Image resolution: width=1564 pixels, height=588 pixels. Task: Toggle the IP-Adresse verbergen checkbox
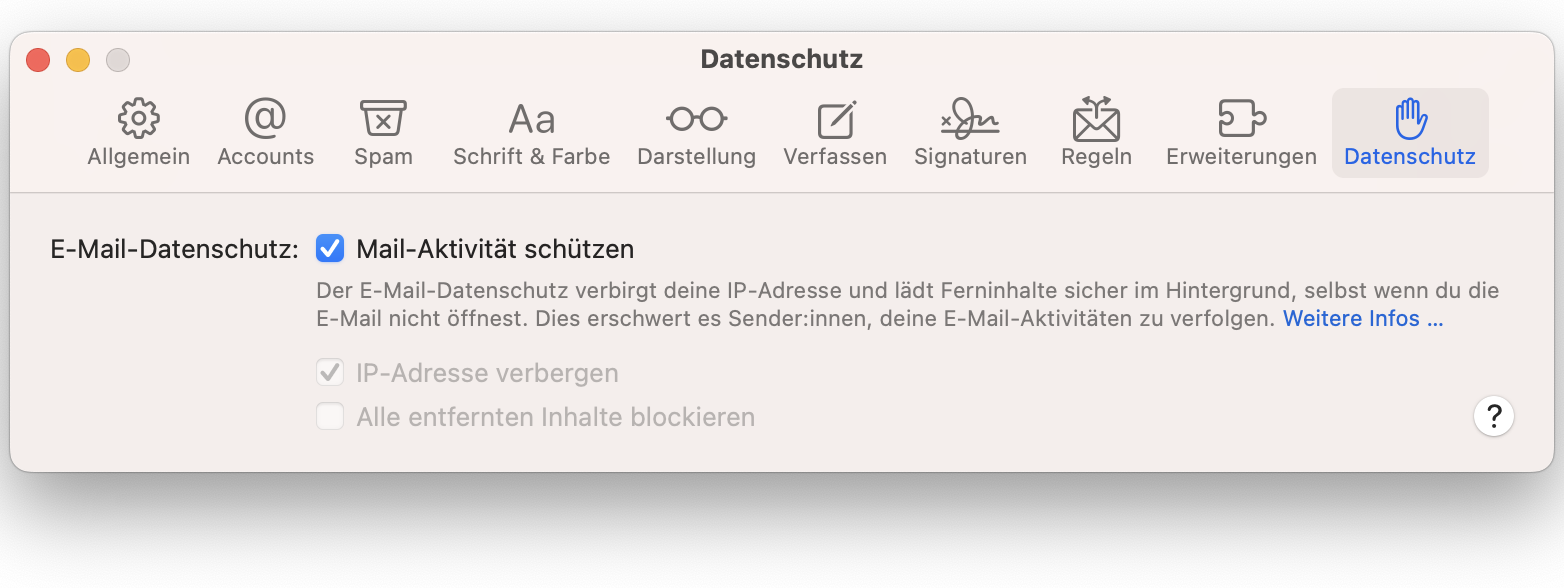(330, 373)
